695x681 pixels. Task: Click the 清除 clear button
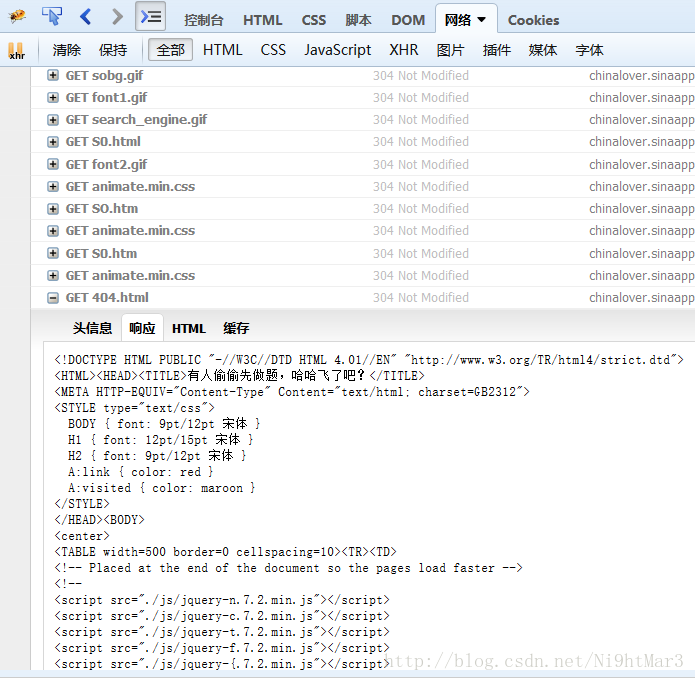[x=66, y=50]
